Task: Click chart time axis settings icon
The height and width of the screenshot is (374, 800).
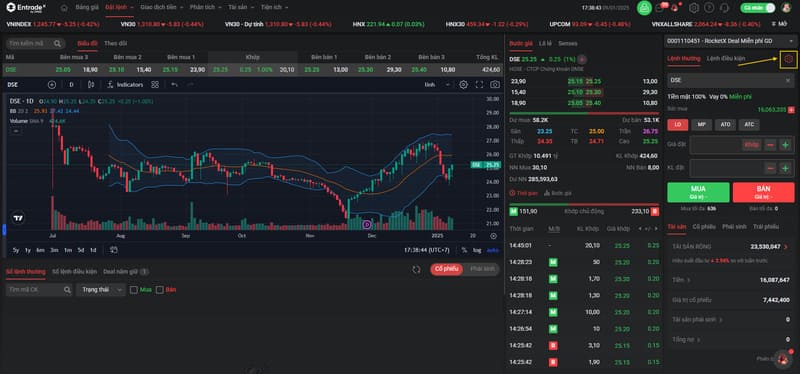Action: (x=493, y=236)
